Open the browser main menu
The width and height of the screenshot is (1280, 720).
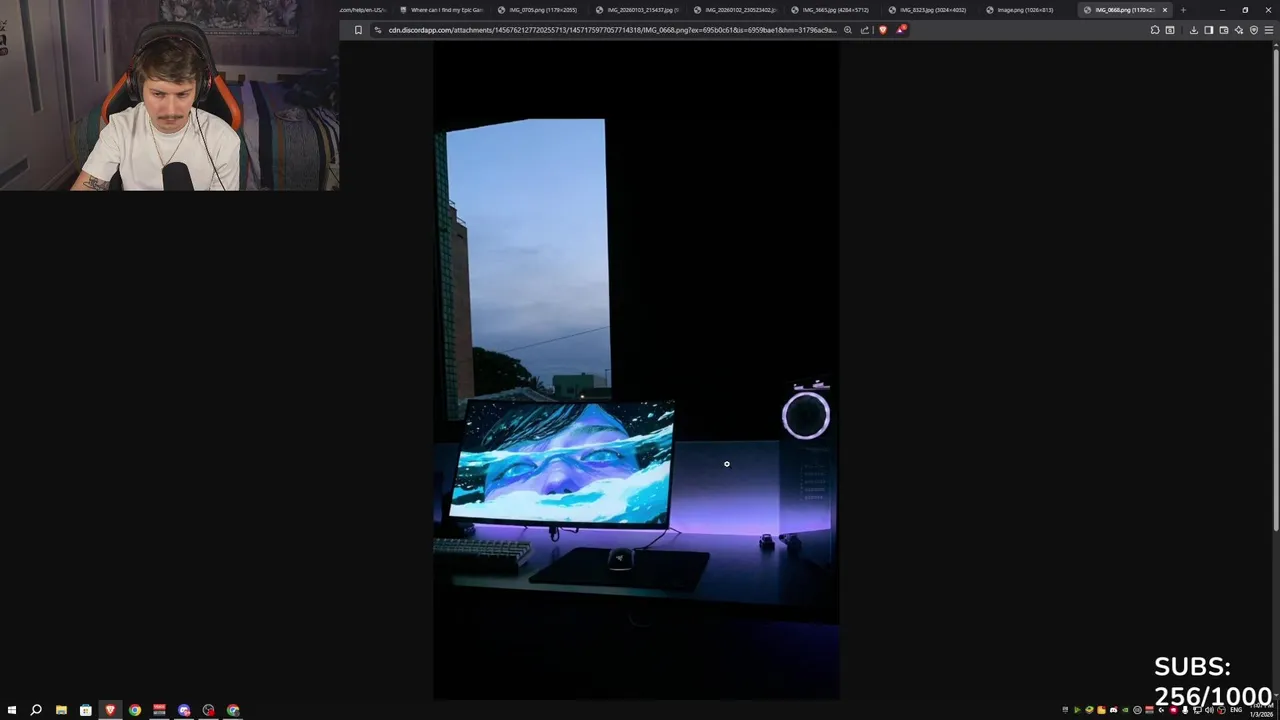click(1269, 30)
